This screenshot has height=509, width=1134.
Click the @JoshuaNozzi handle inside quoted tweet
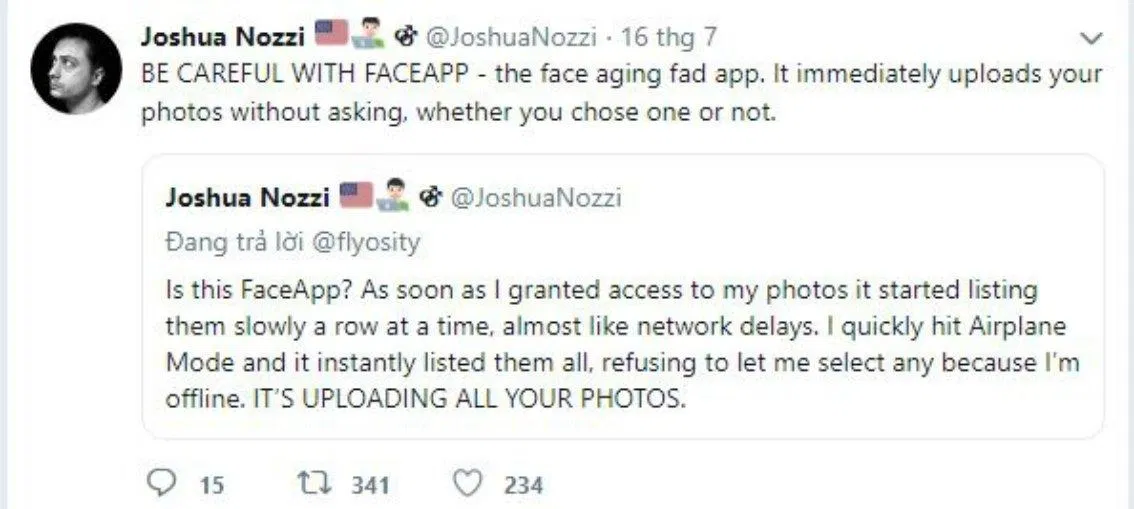536,197
